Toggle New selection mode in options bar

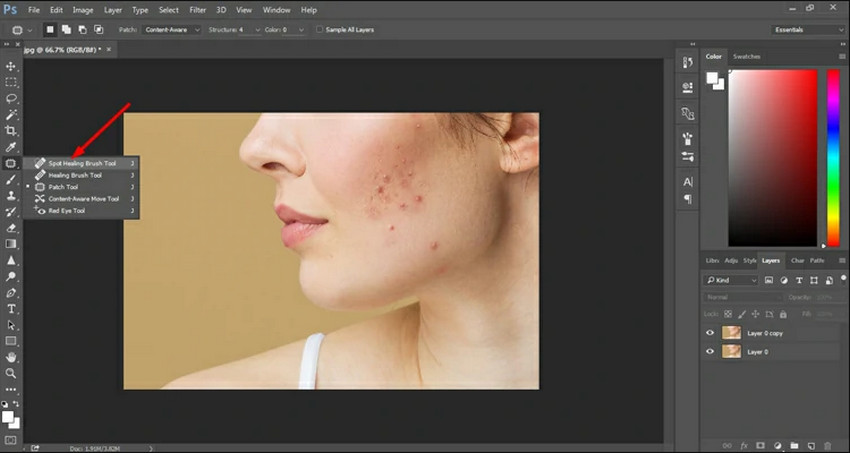tap(50, 30)
